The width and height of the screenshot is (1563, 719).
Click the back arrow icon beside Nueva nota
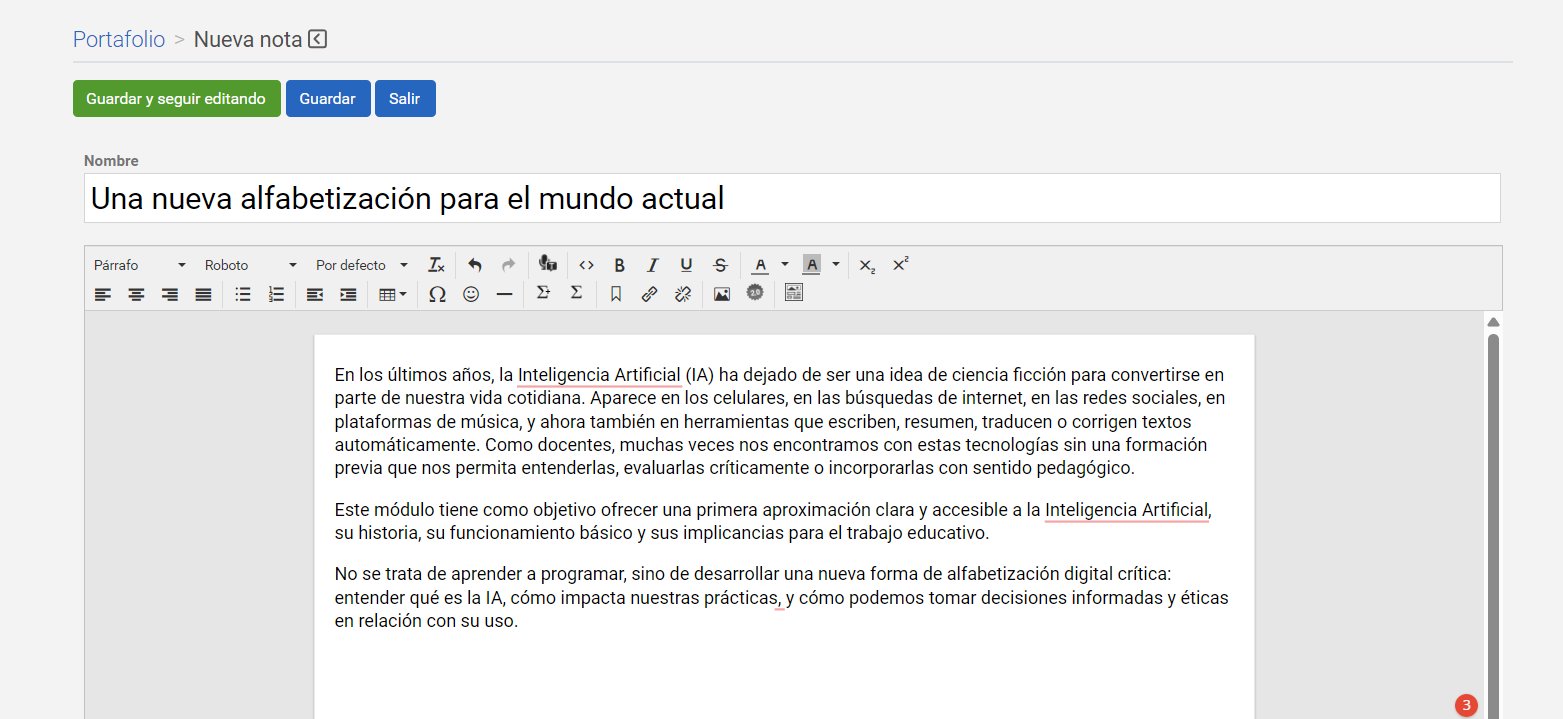point(318,39)
